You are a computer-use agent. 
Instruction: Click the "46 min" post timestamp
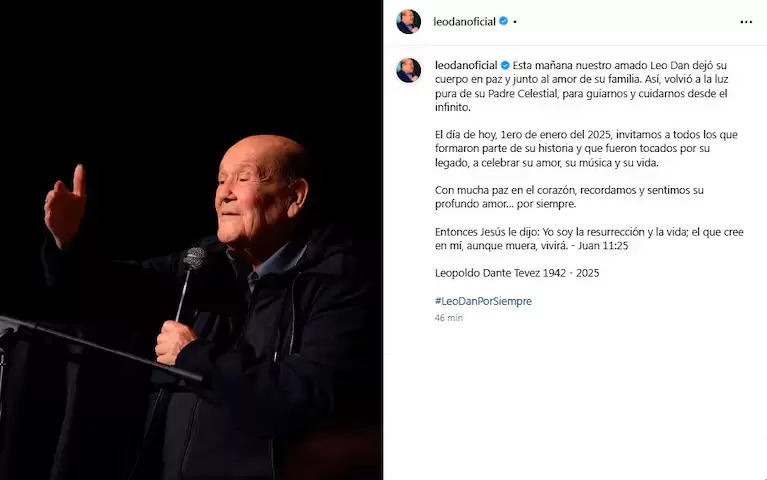[x=449, y=318]
